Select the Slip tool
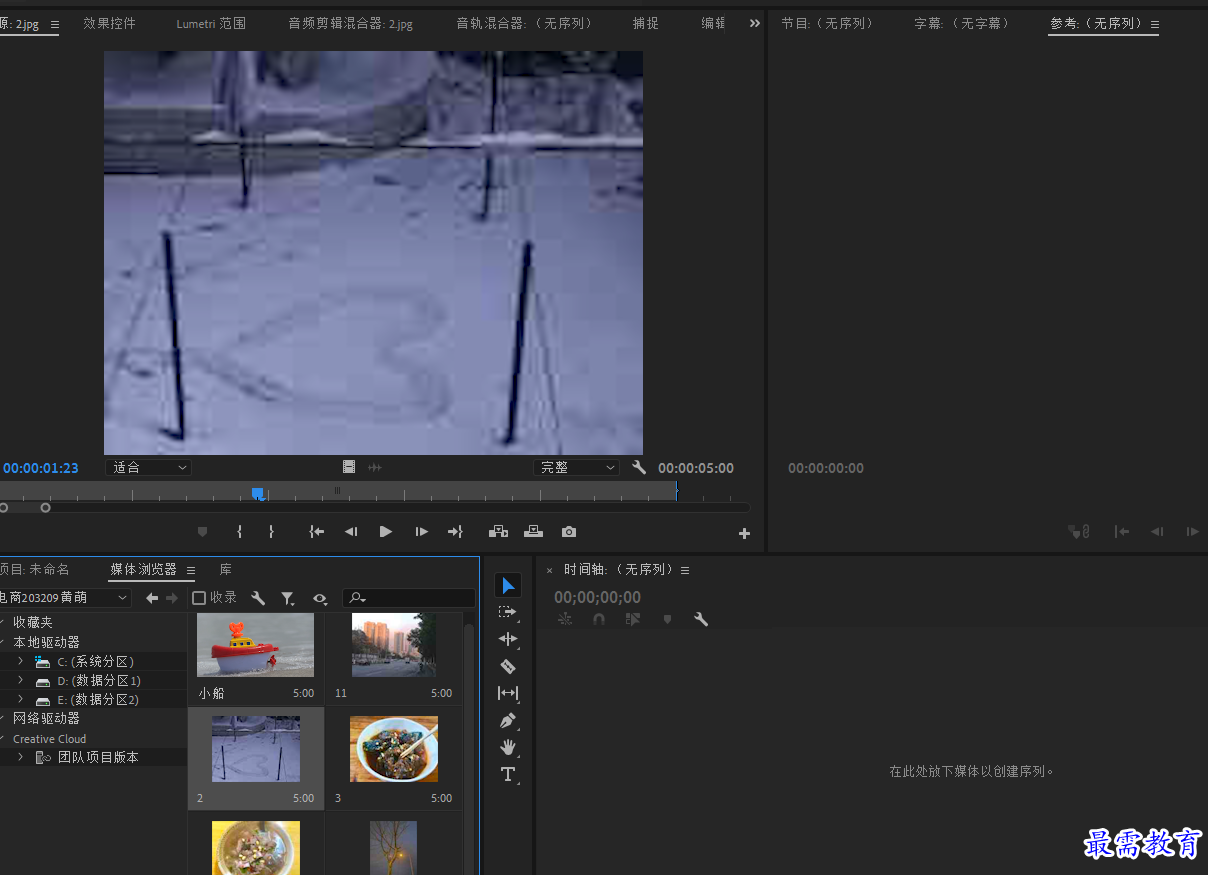 (x=508, y=693)
